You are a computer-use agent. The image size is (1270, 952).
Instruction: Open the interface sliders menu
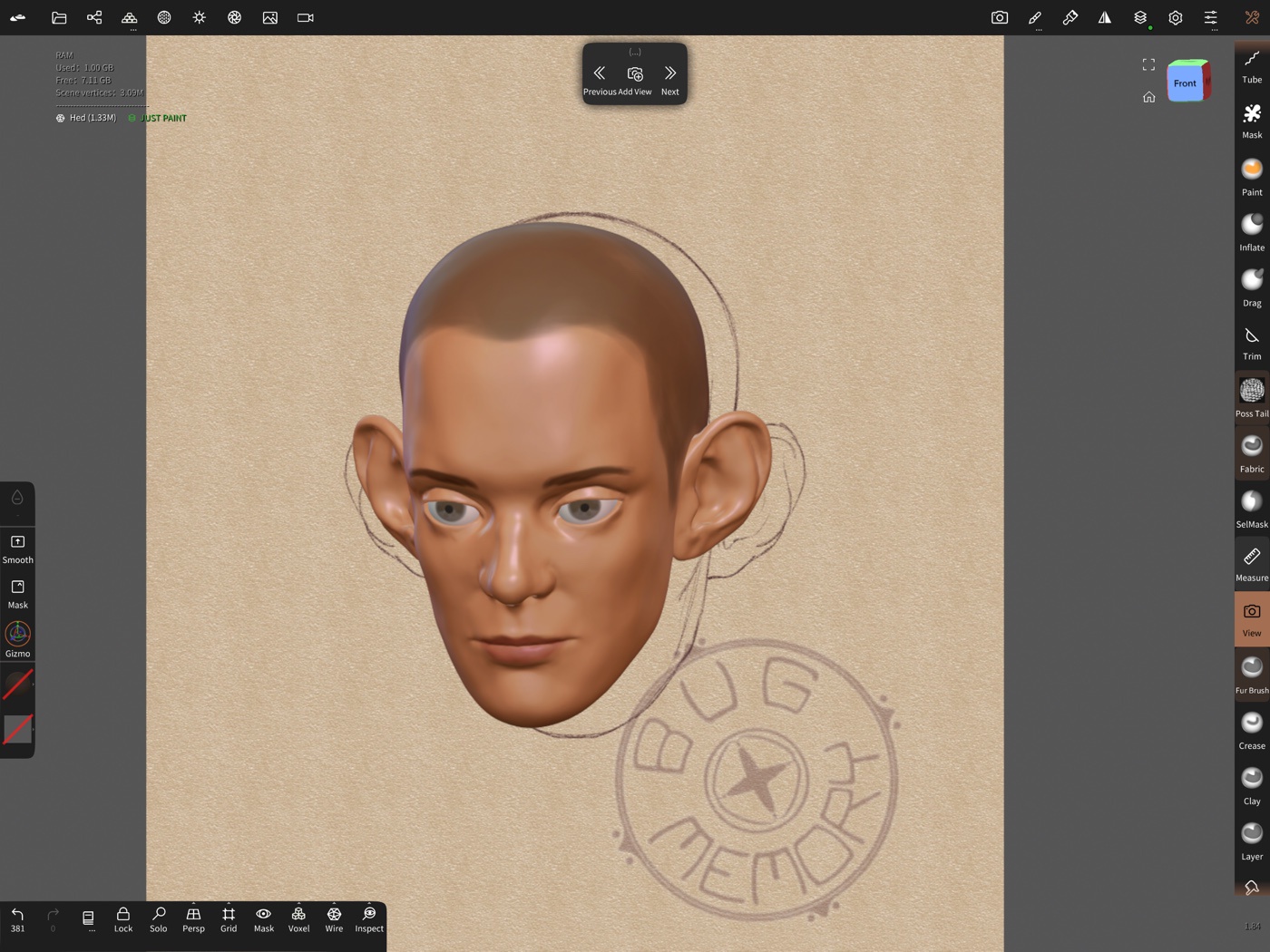point(1211,17)
